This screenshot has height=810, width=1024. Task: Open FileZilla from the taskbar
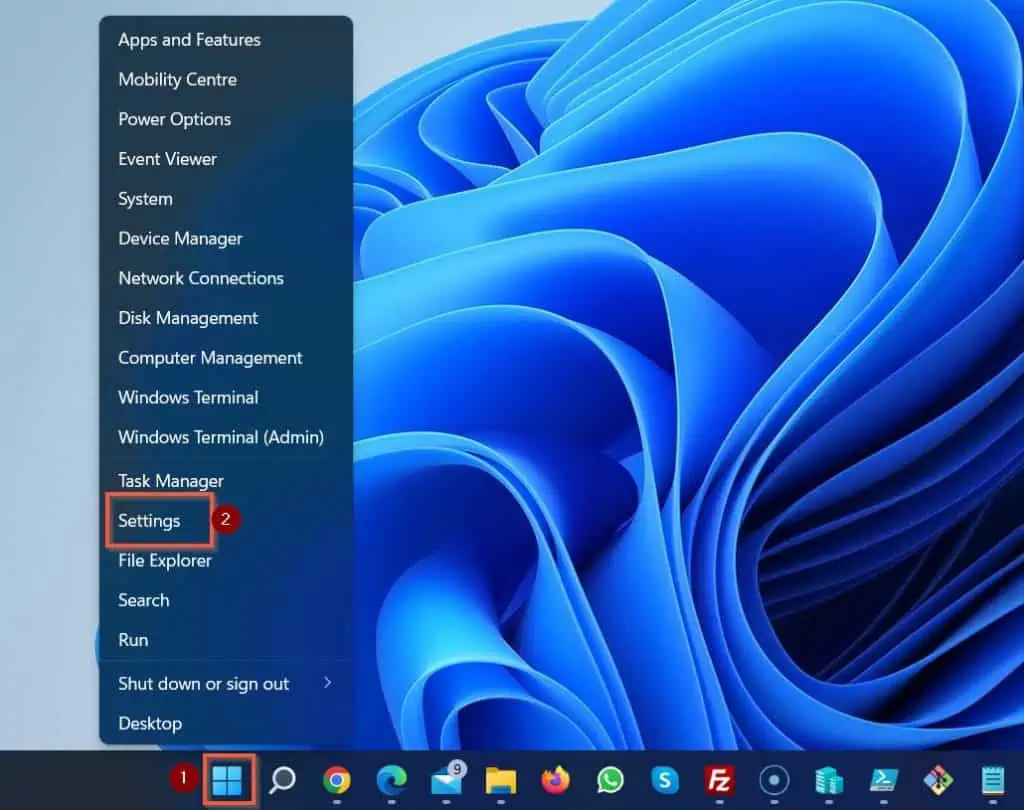pyautogui.click(x=719, y=779)
